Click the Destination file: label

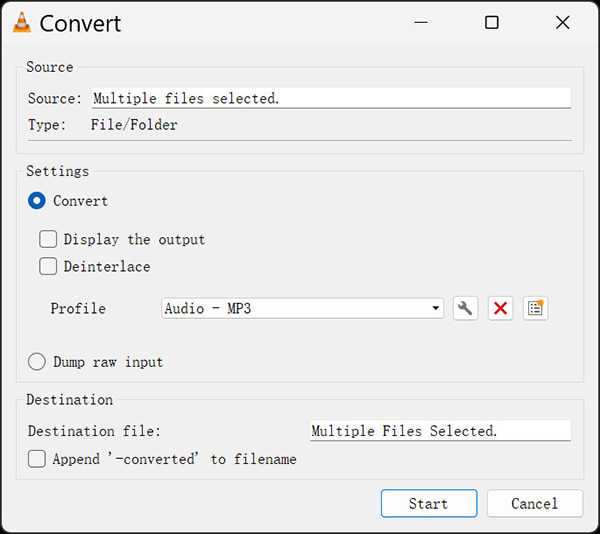[94, 431]
